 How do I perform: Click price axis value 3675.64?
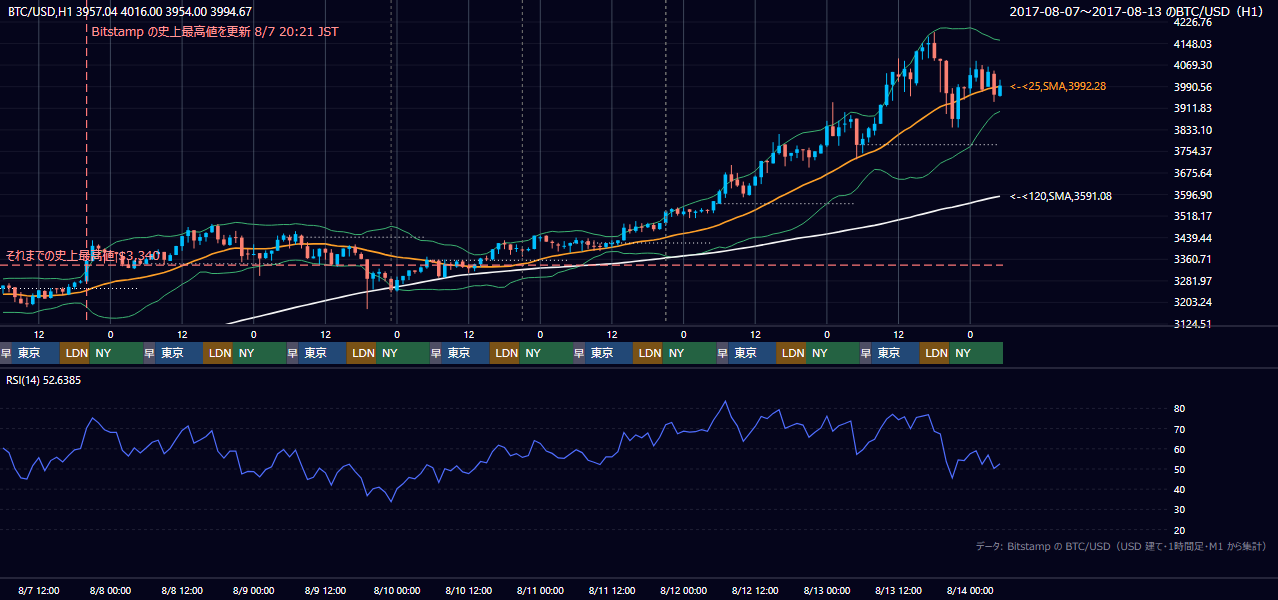tap(1193, 173)
